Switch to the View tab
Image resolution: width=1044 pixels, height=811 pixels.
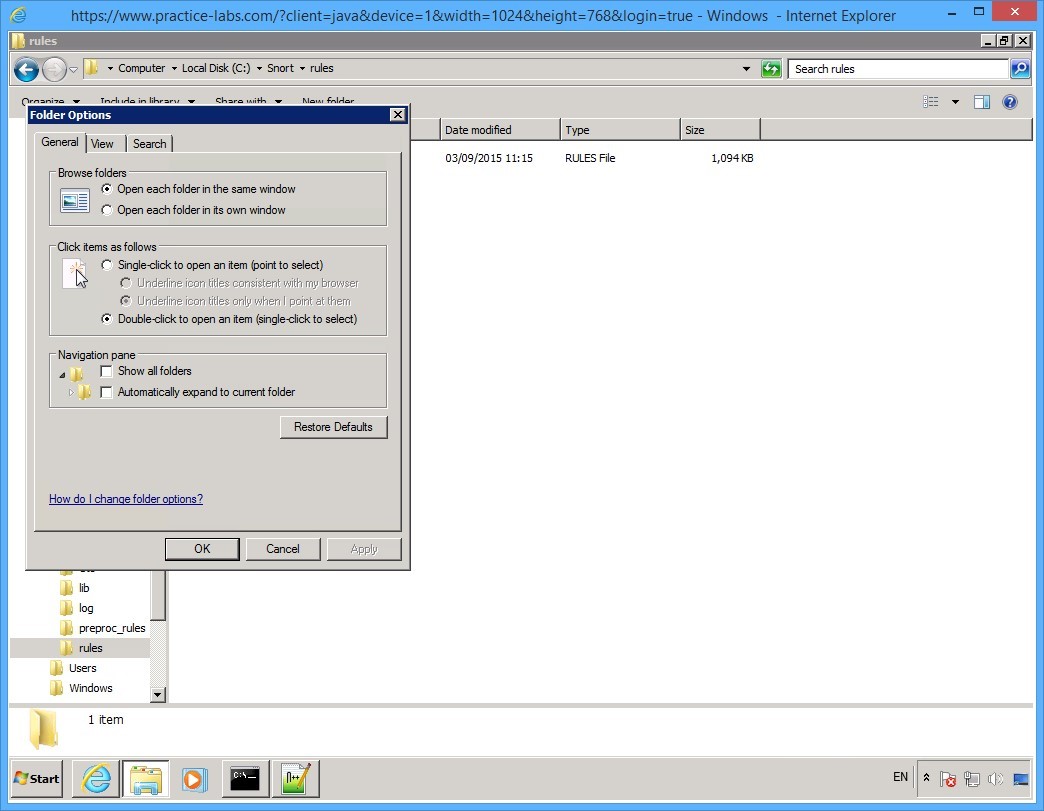103,143
